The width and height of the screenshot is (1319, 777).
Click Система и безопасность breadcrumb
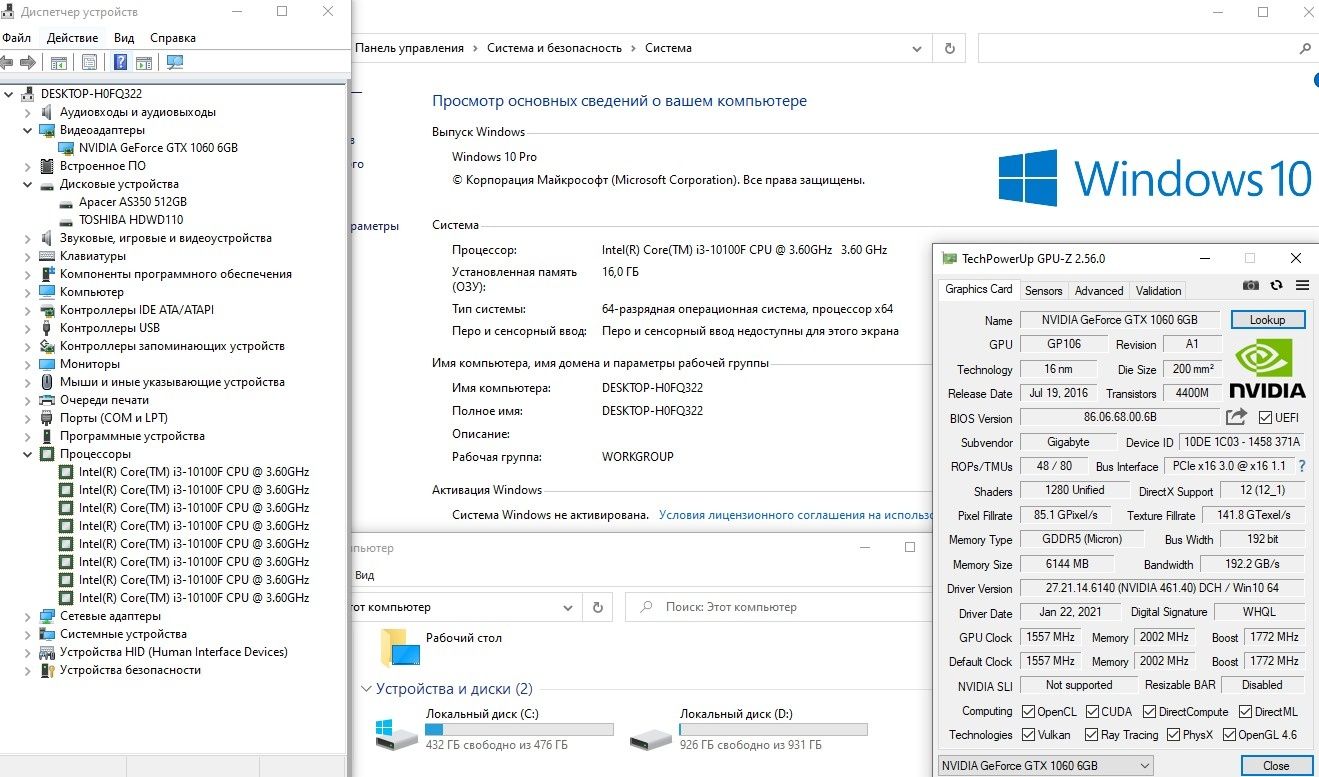(554, 48)
